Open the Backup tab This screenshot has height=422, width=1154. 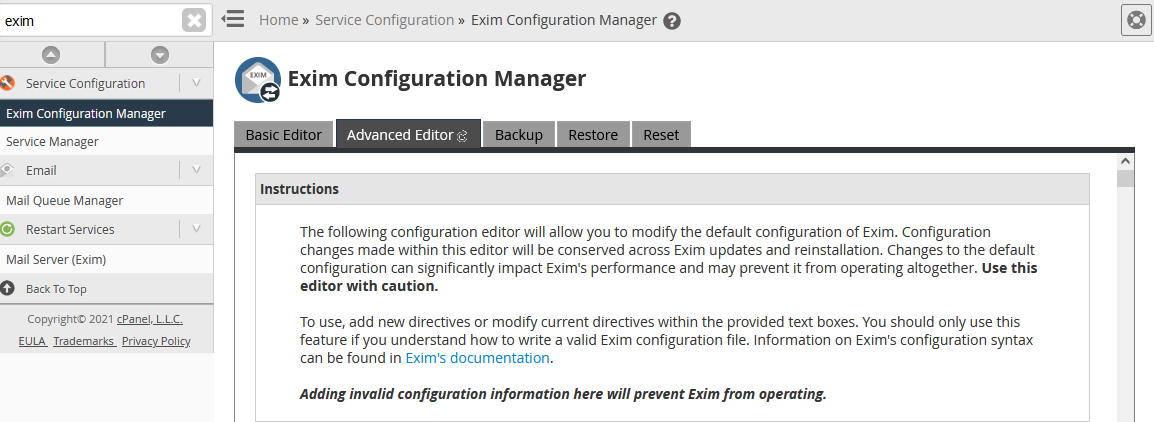click(519, 135)
